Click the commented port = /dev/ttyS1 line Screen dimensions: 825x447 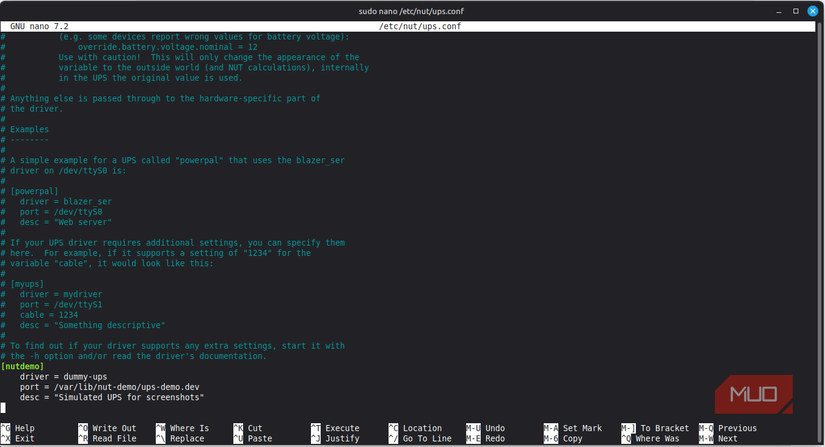pyautogui.click(x=52, y=304)
